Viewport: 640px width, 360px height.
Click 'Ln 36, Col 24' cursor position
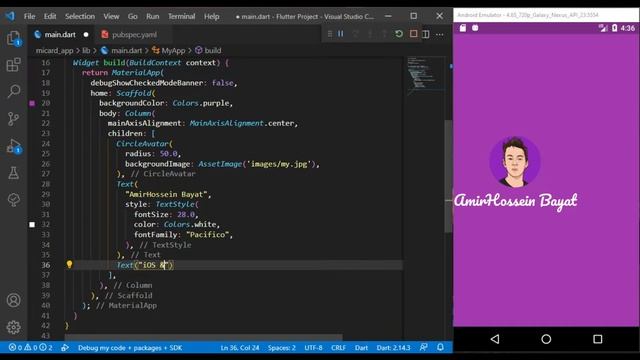(240, 348)
